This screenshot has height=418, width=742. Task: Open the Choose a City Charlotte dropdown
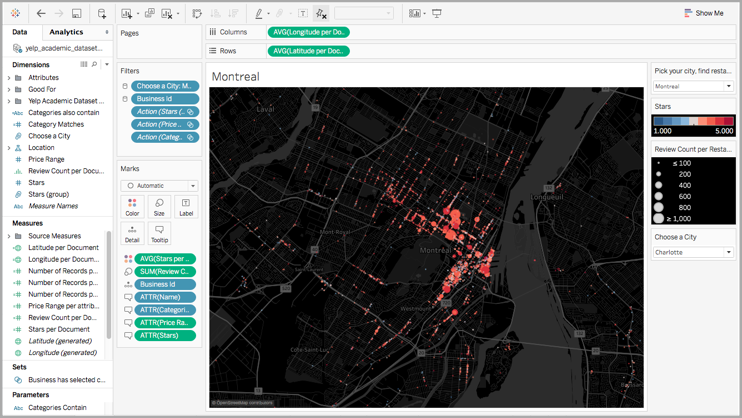click(693, 252)
